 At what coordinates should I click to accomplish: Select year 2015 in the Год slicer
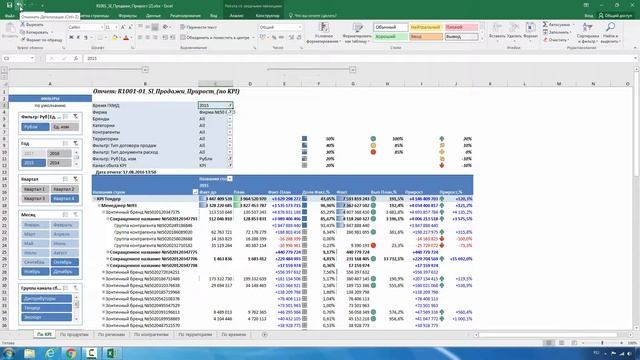point(33,162)
